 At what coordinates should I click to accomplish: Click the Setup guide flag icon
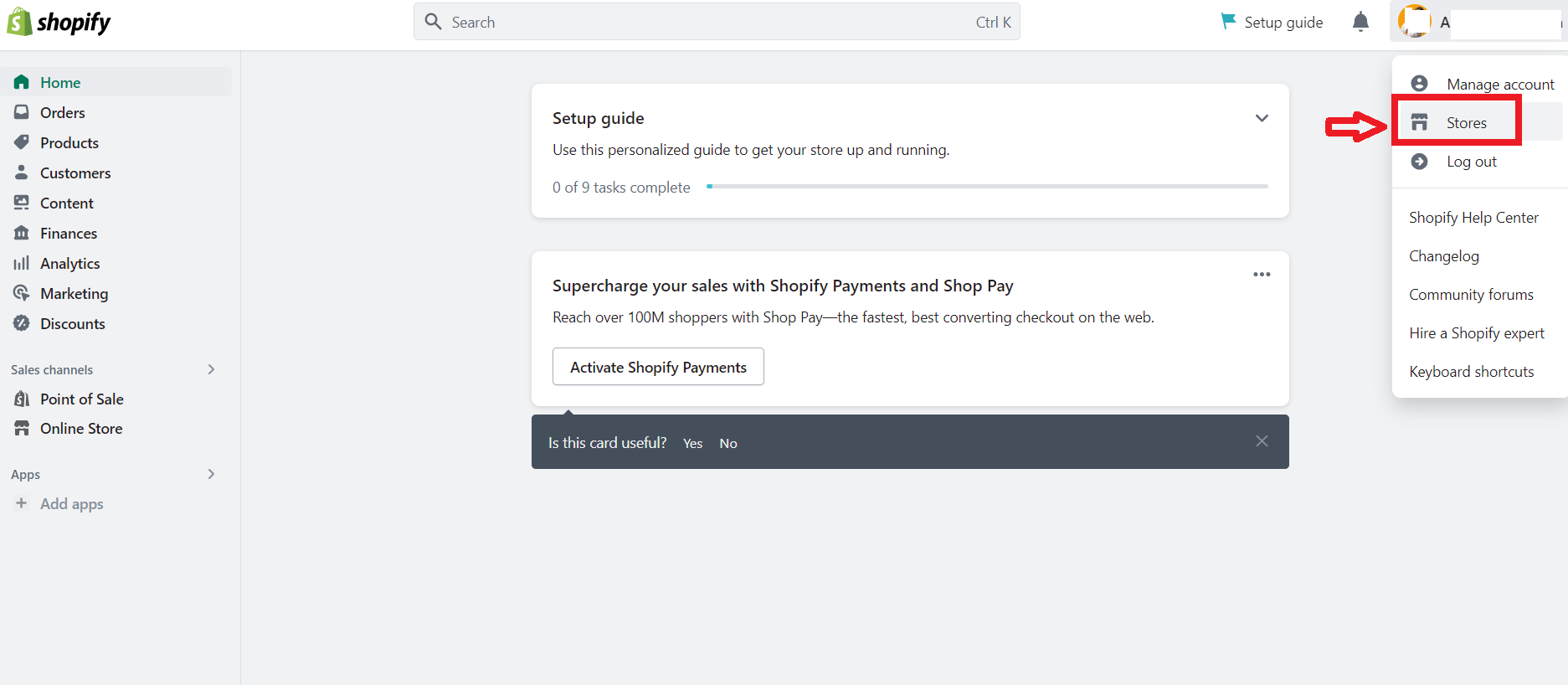(1228, 21)
